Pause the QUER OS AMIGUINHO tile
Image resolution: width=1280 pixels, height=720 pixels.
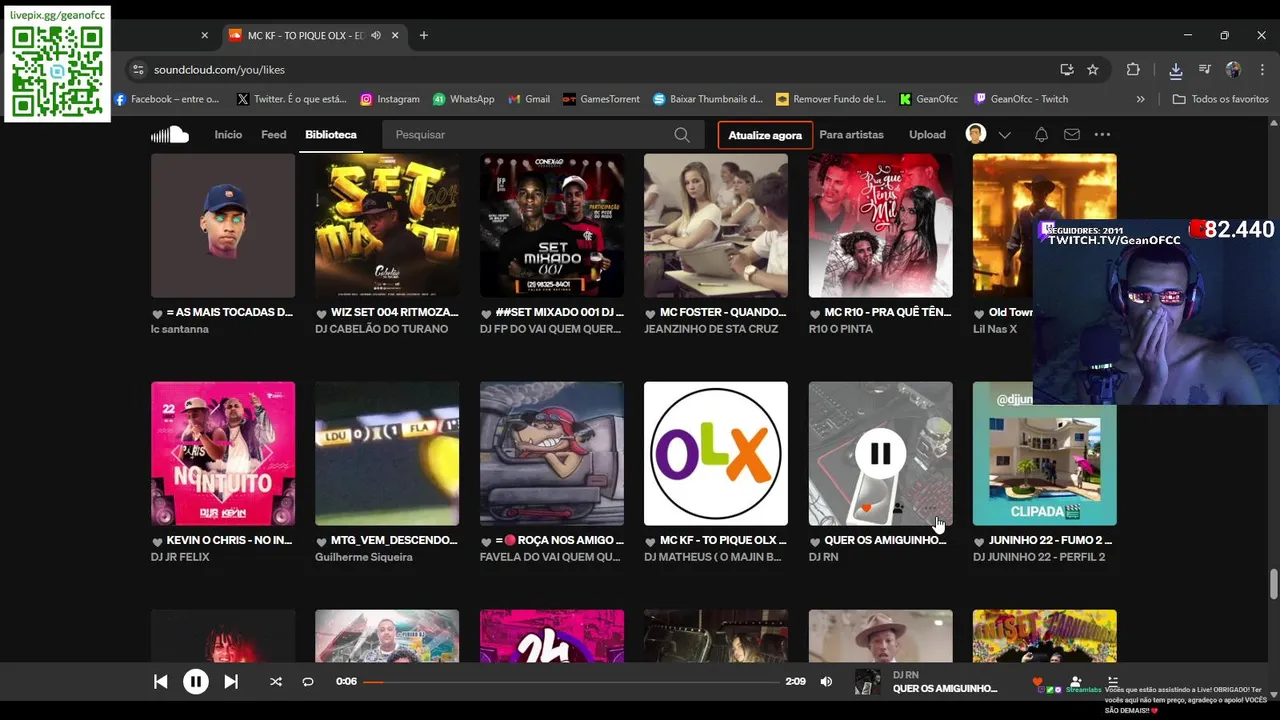tap(880, 454)
